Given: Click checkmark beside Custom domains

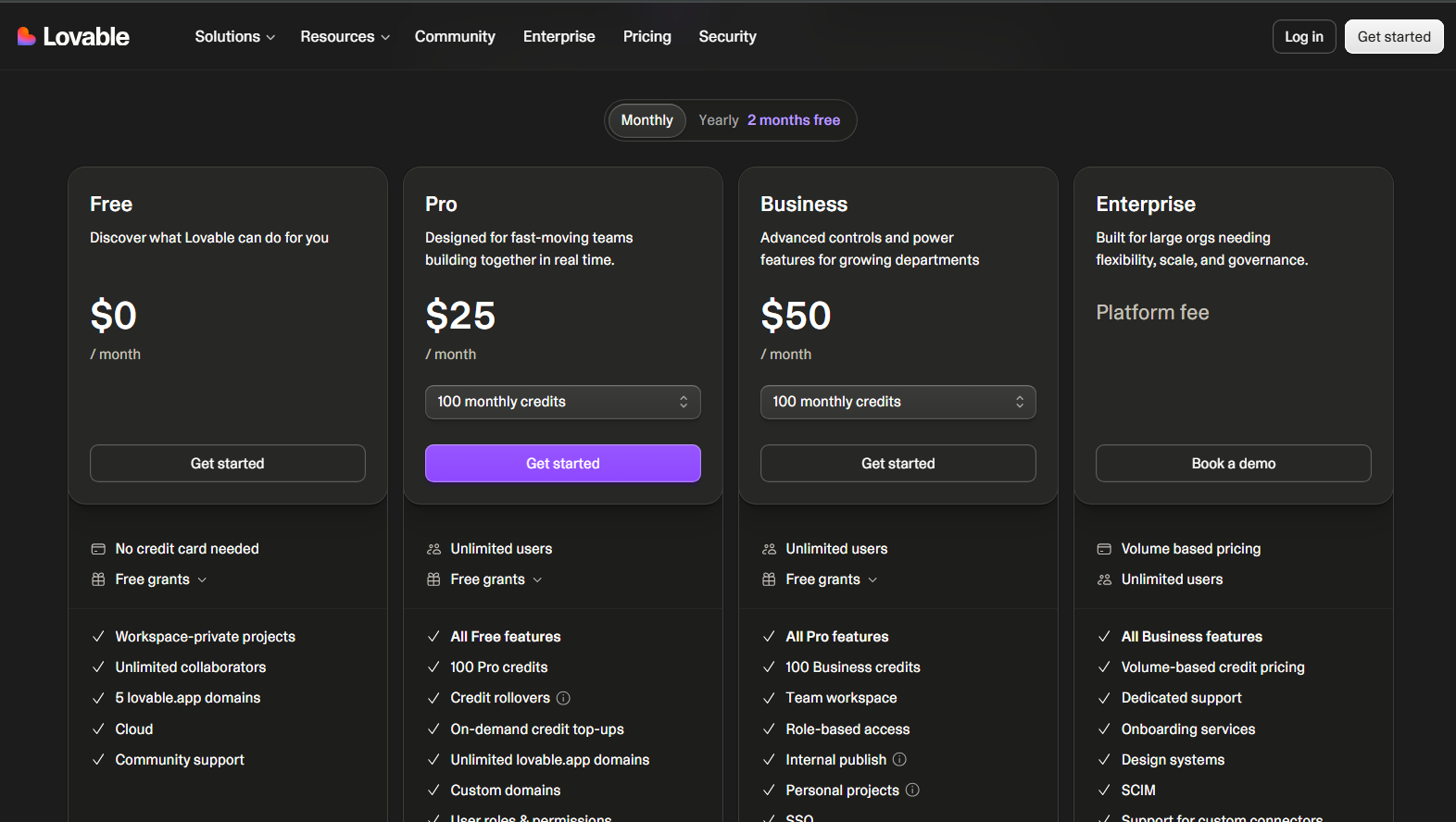Looking at the screenshot, I should [433, 790].
